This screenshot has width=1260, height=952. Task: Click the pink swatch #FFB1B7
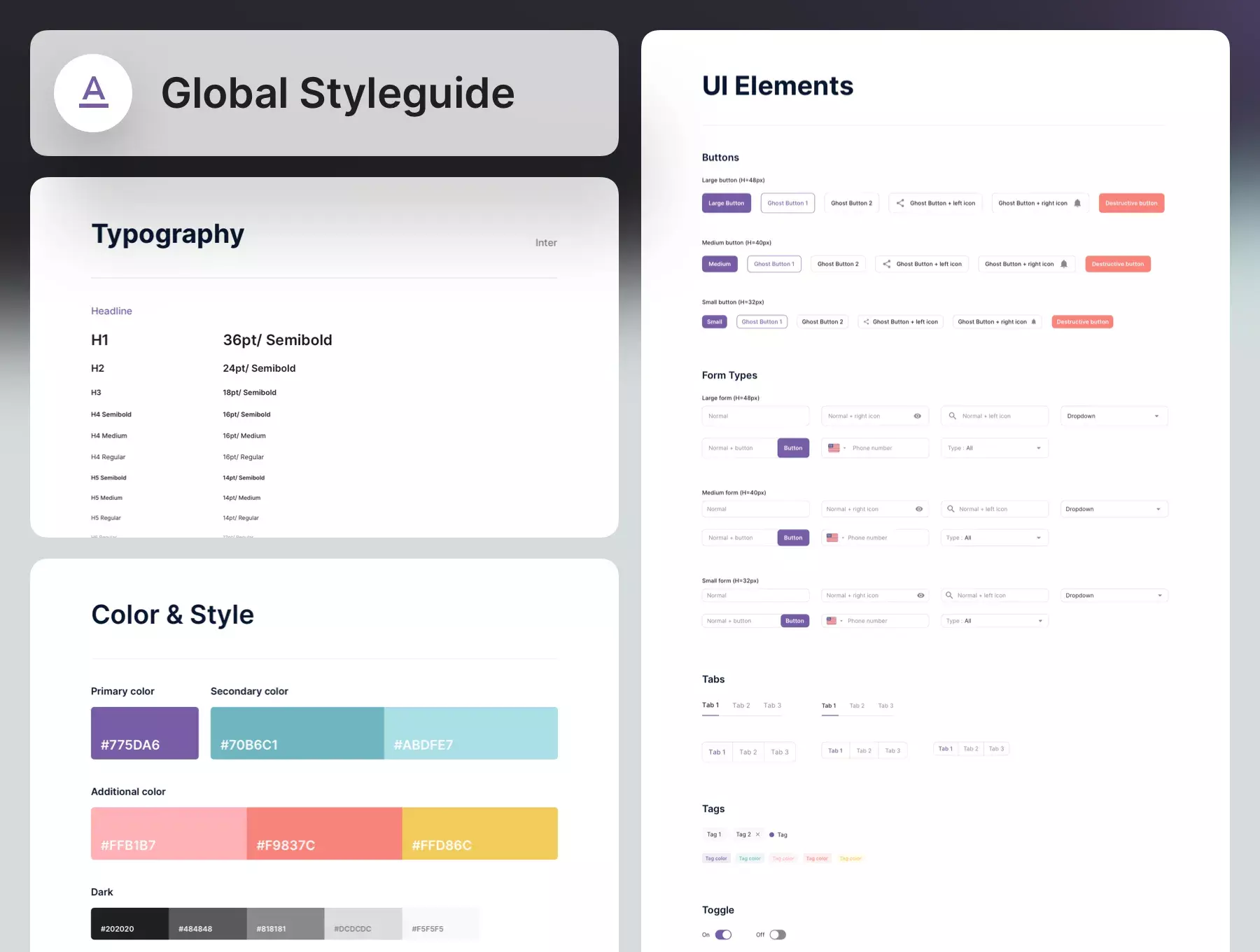click(x=169, y=834)
